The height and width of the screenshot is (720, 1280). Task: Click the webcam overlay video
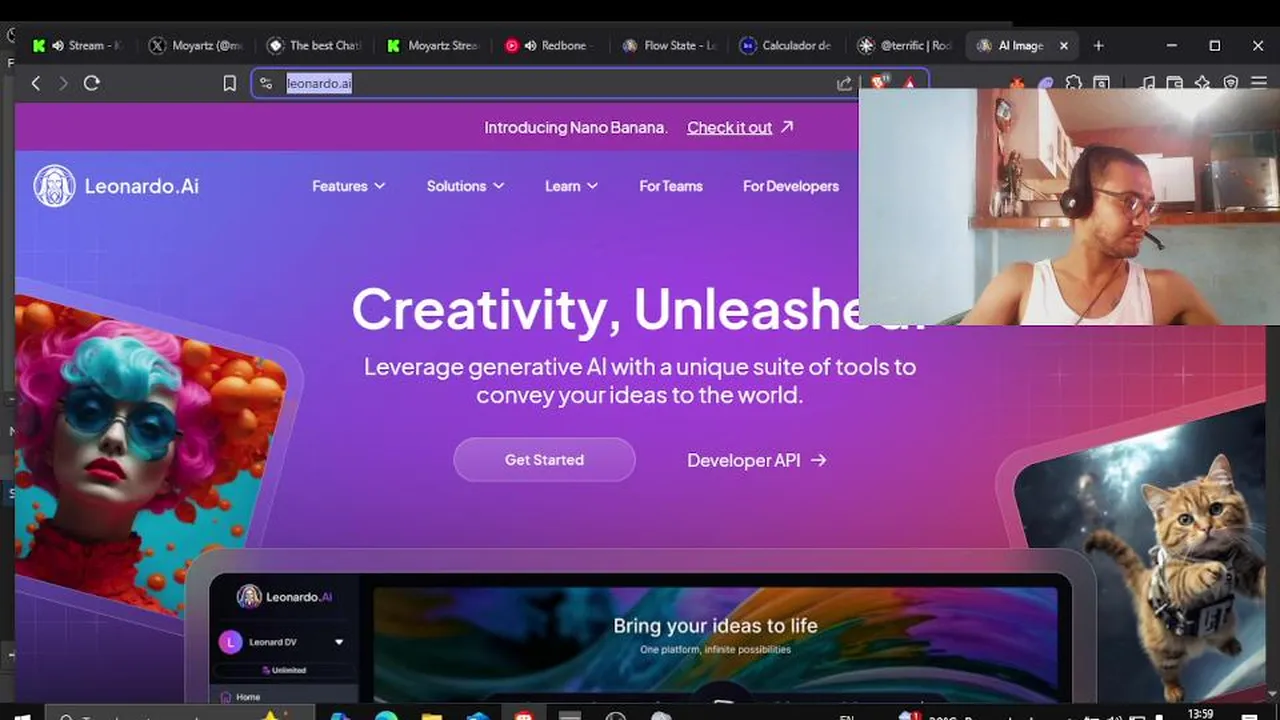click(x=1069, y=206)
